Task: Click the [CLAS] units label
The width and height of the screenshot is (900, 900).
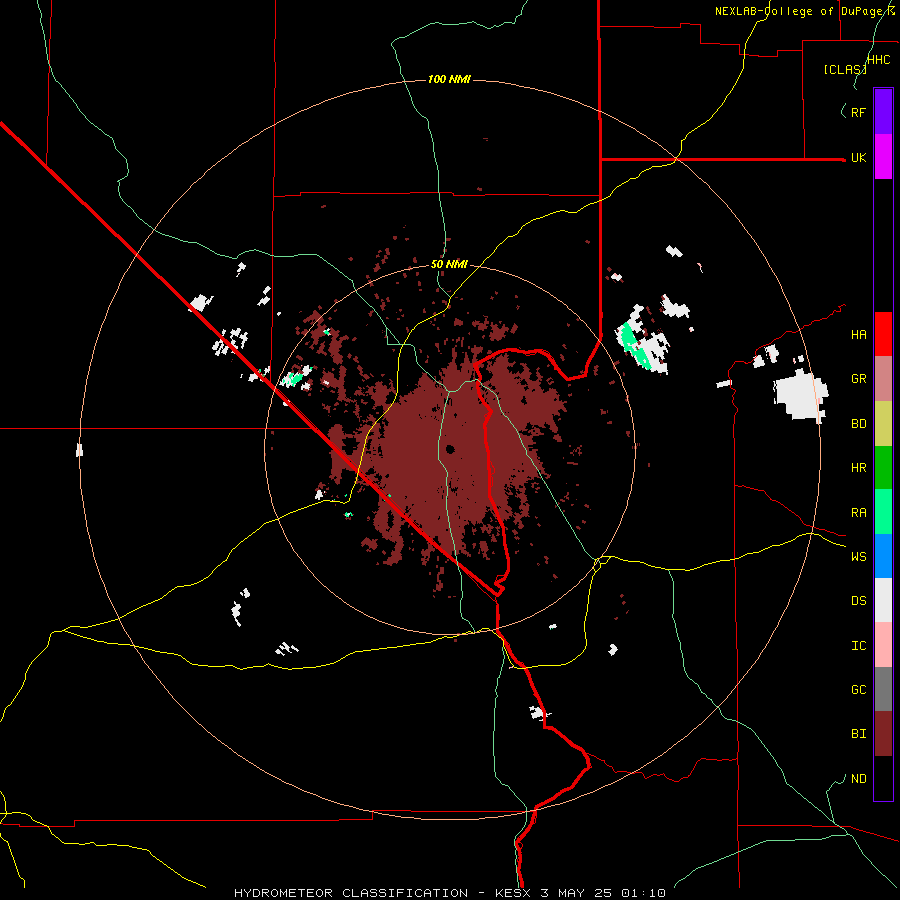Action: point(845,69)
